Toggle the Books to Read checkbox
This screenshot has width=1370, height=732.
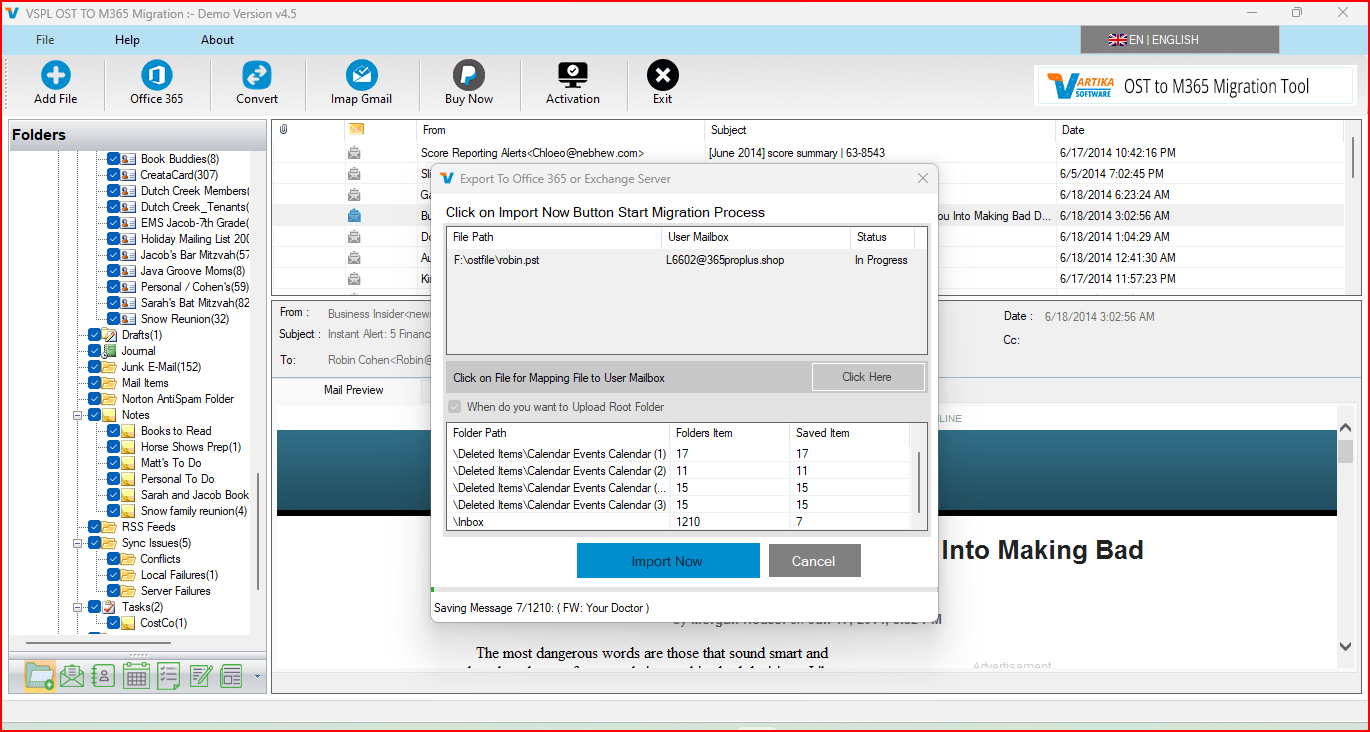(113, 431)
